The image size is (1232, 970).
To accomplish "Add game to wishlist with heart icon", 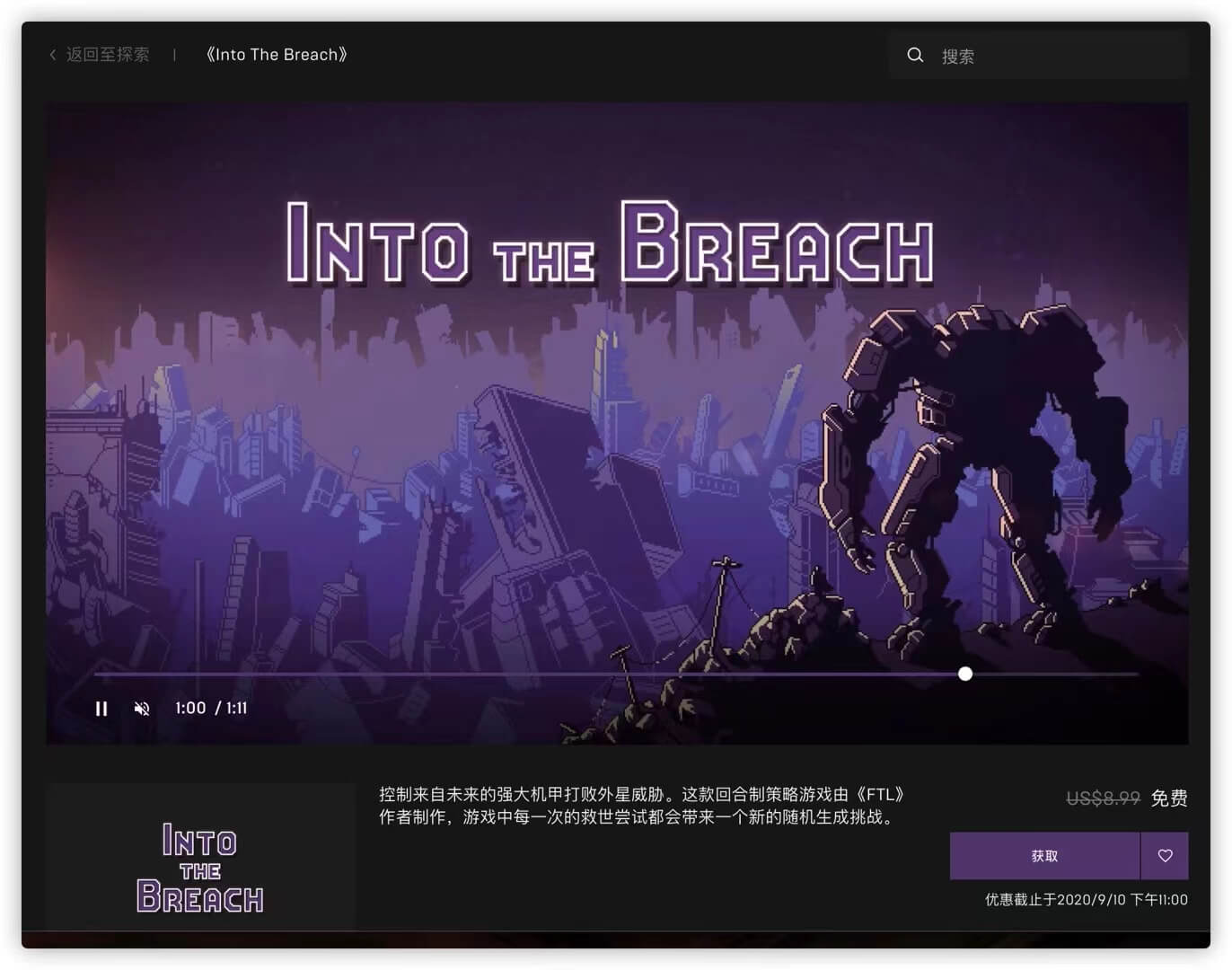I will 1165,856.
